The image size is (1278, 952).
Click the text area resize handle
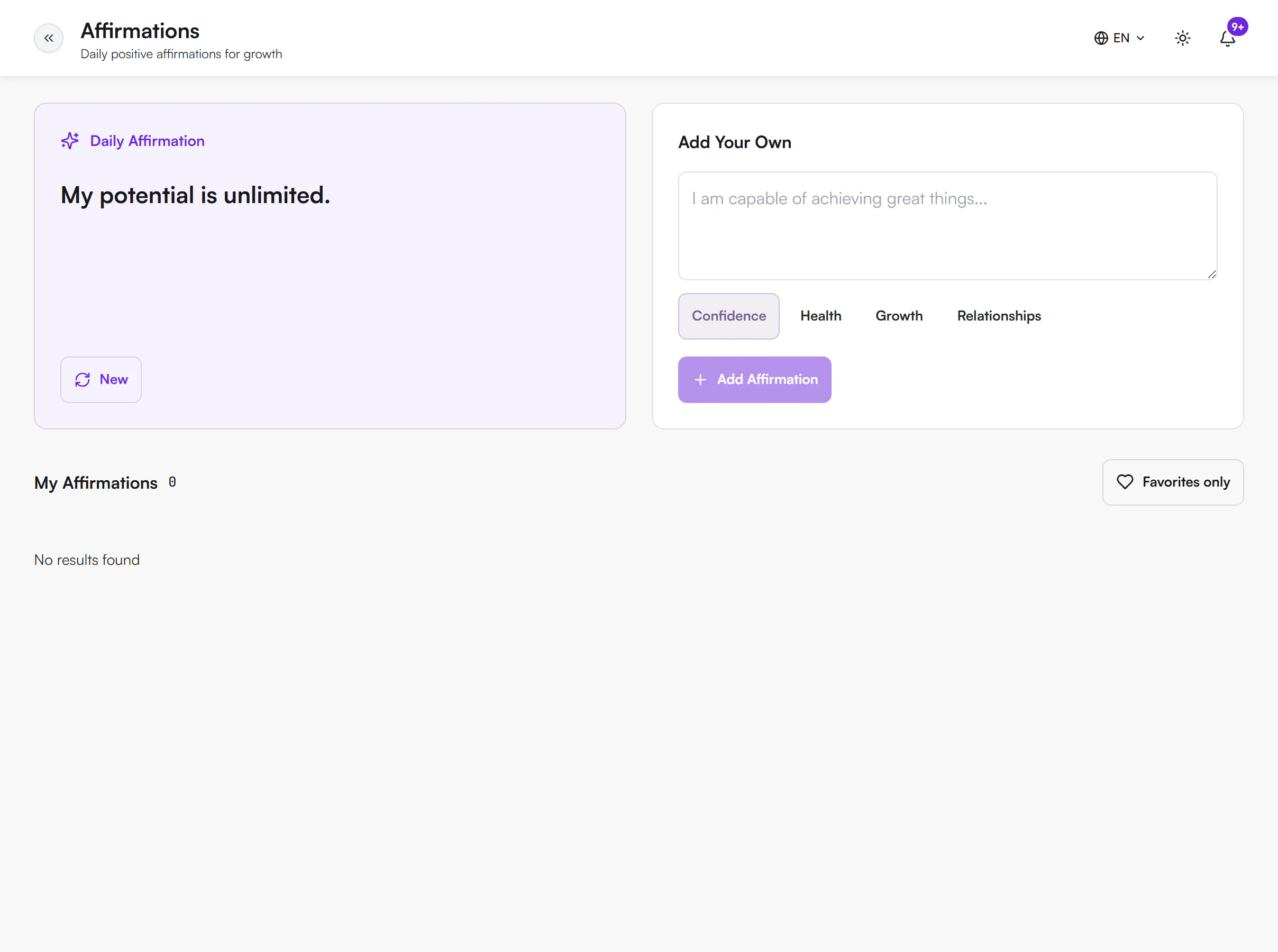tap(1212, 274)
